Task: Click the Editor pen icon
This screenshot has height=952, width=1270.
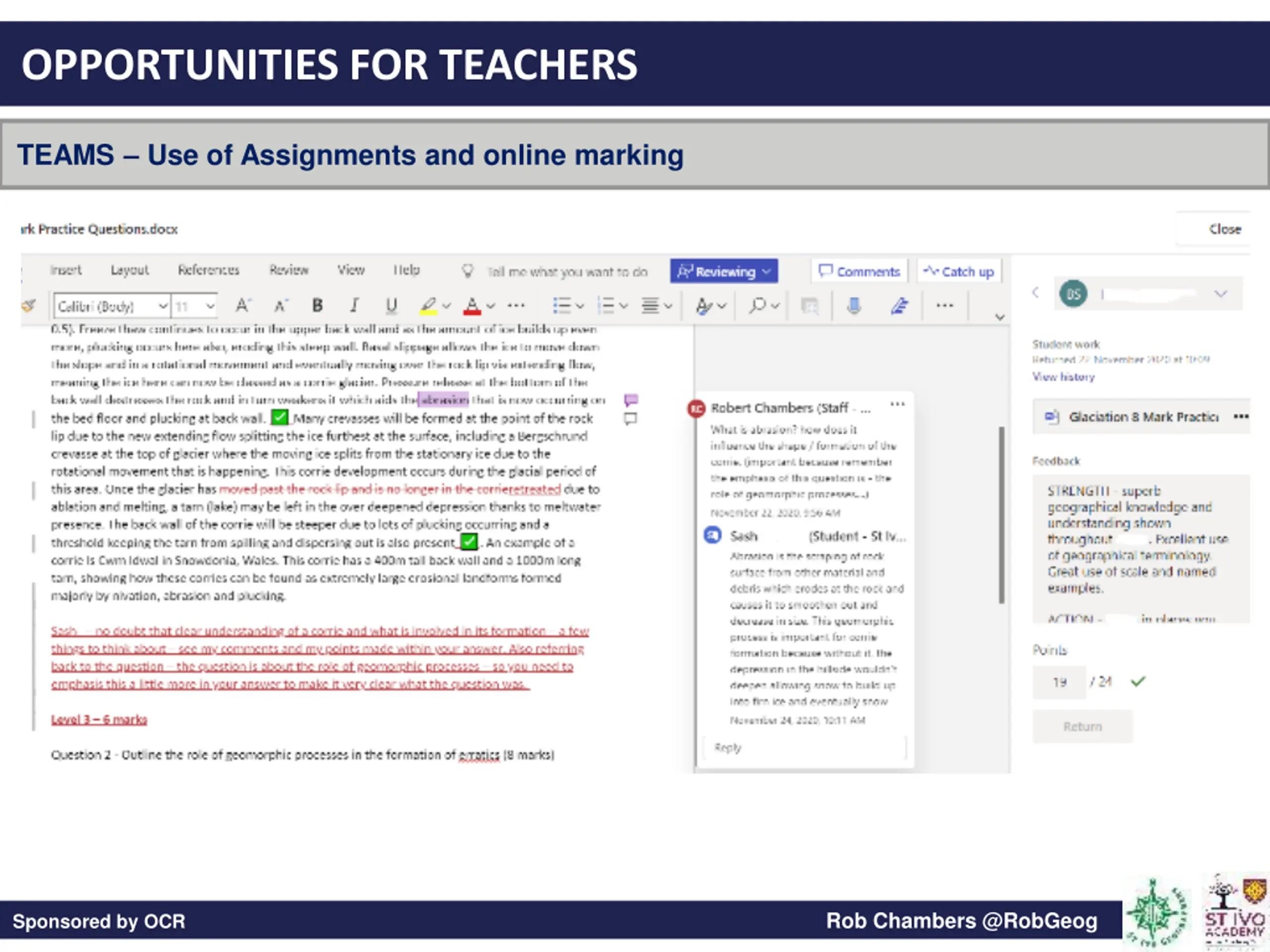Action: point(899,305)
